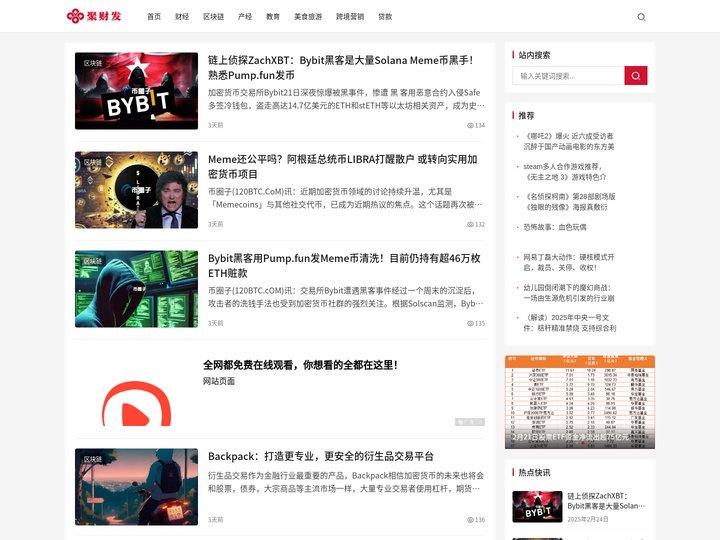Open the 产经 menu item
The height and width of the screenshot is (540, 720).
pos(245,17)
